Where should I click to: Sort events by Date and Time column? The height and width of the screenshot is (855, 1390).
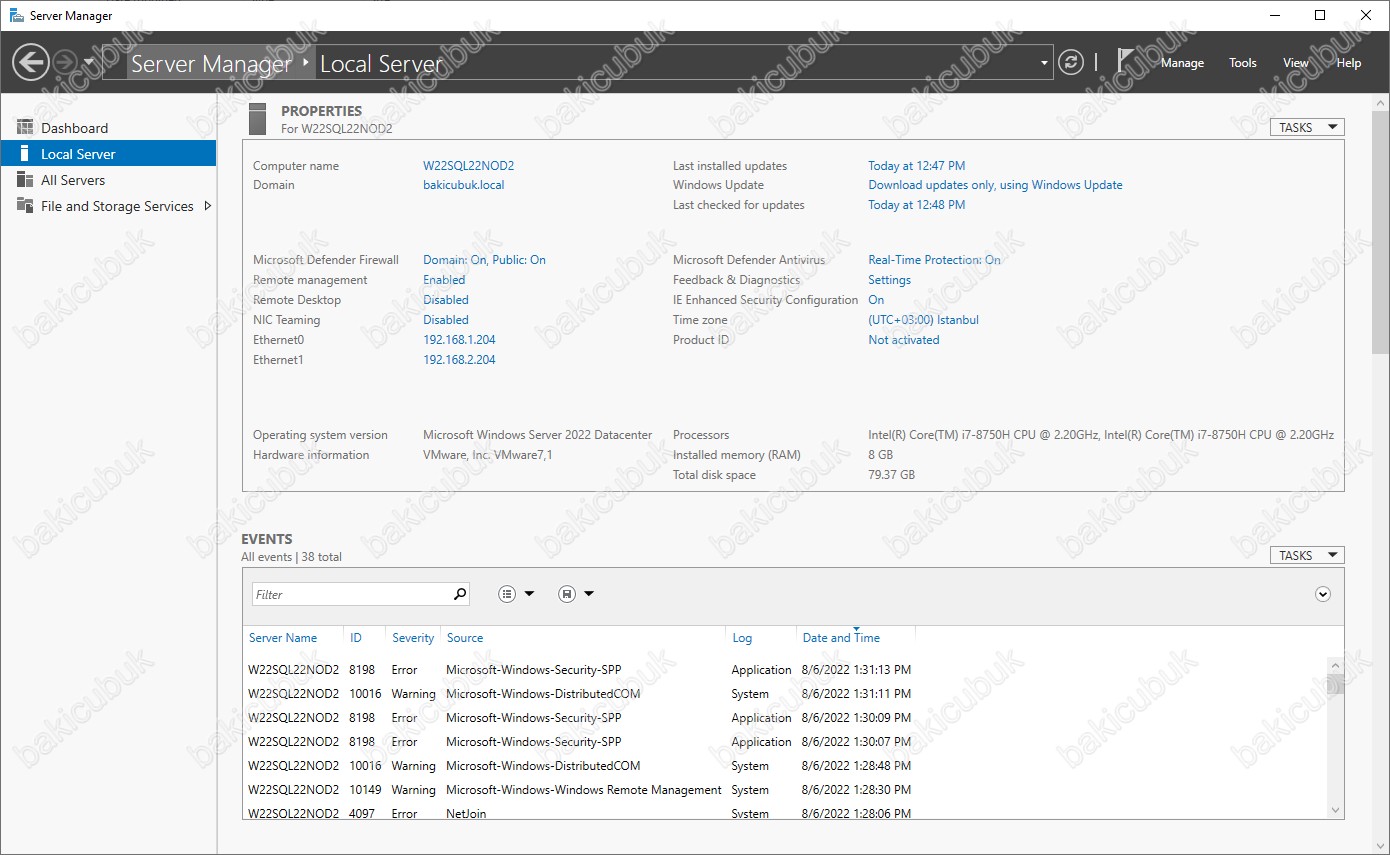tap(841, 638)
